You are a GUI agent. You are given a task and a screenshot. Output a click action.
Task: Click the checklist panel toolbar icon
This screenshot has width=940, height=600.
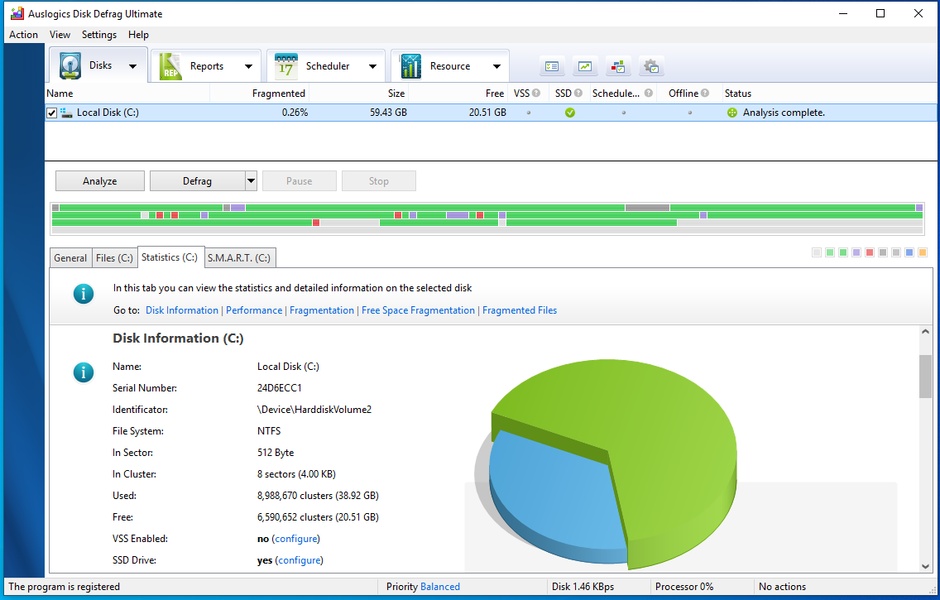[552, 67]
